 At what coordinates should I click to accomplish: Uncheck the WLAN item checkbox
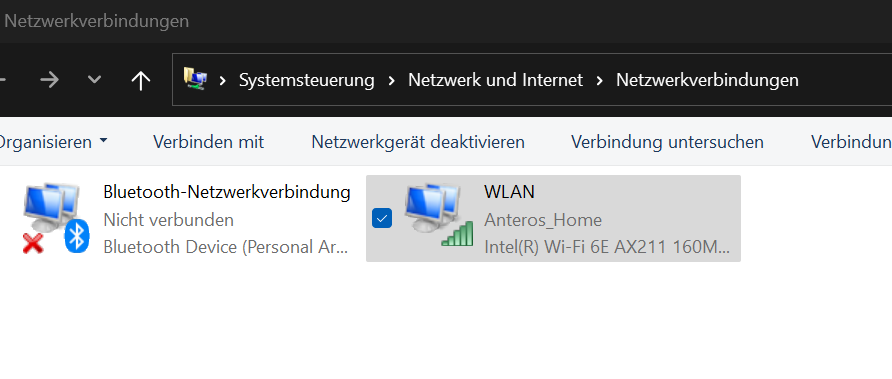[x=382, y=218]
